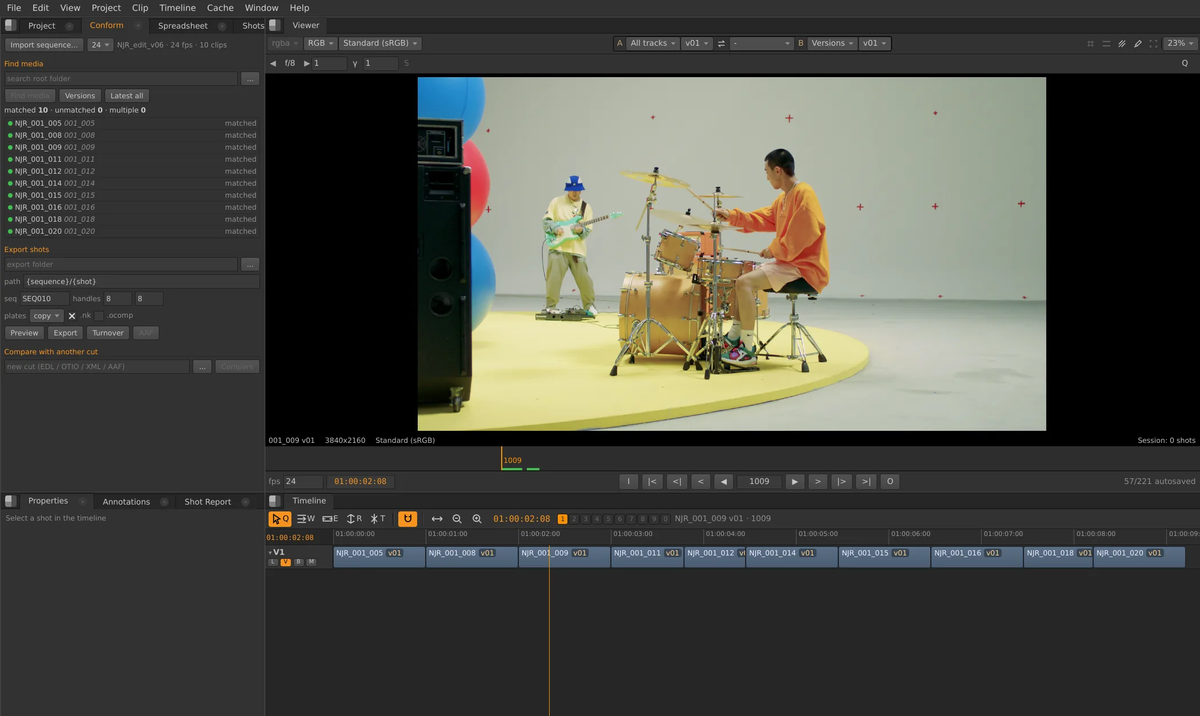Select the NJR_001_014 clip in timeline
Viewport: 1200px width, 716px height.
tap(792, 557)
